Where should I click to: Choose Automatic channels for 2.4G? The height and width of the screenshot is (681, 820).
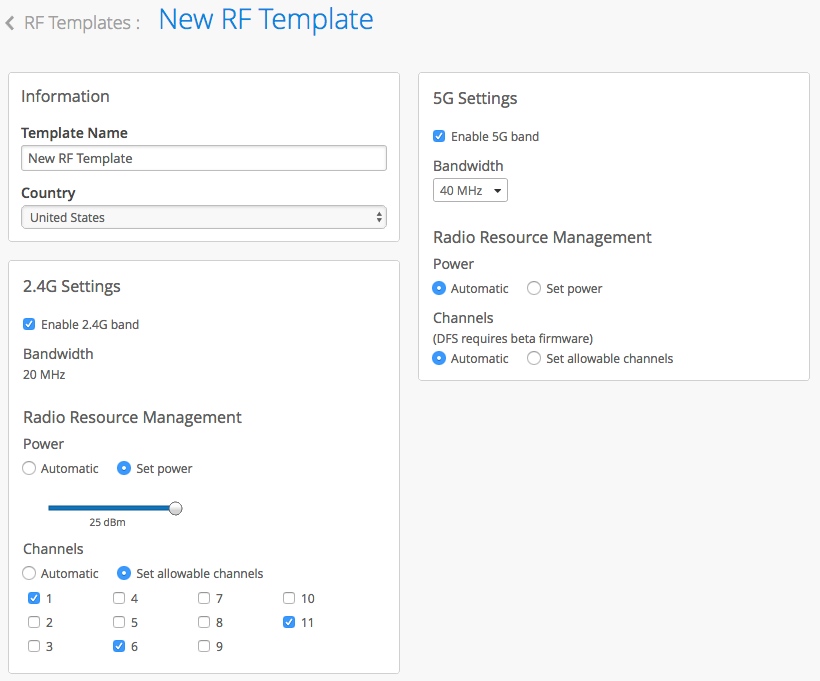(29, 573)
